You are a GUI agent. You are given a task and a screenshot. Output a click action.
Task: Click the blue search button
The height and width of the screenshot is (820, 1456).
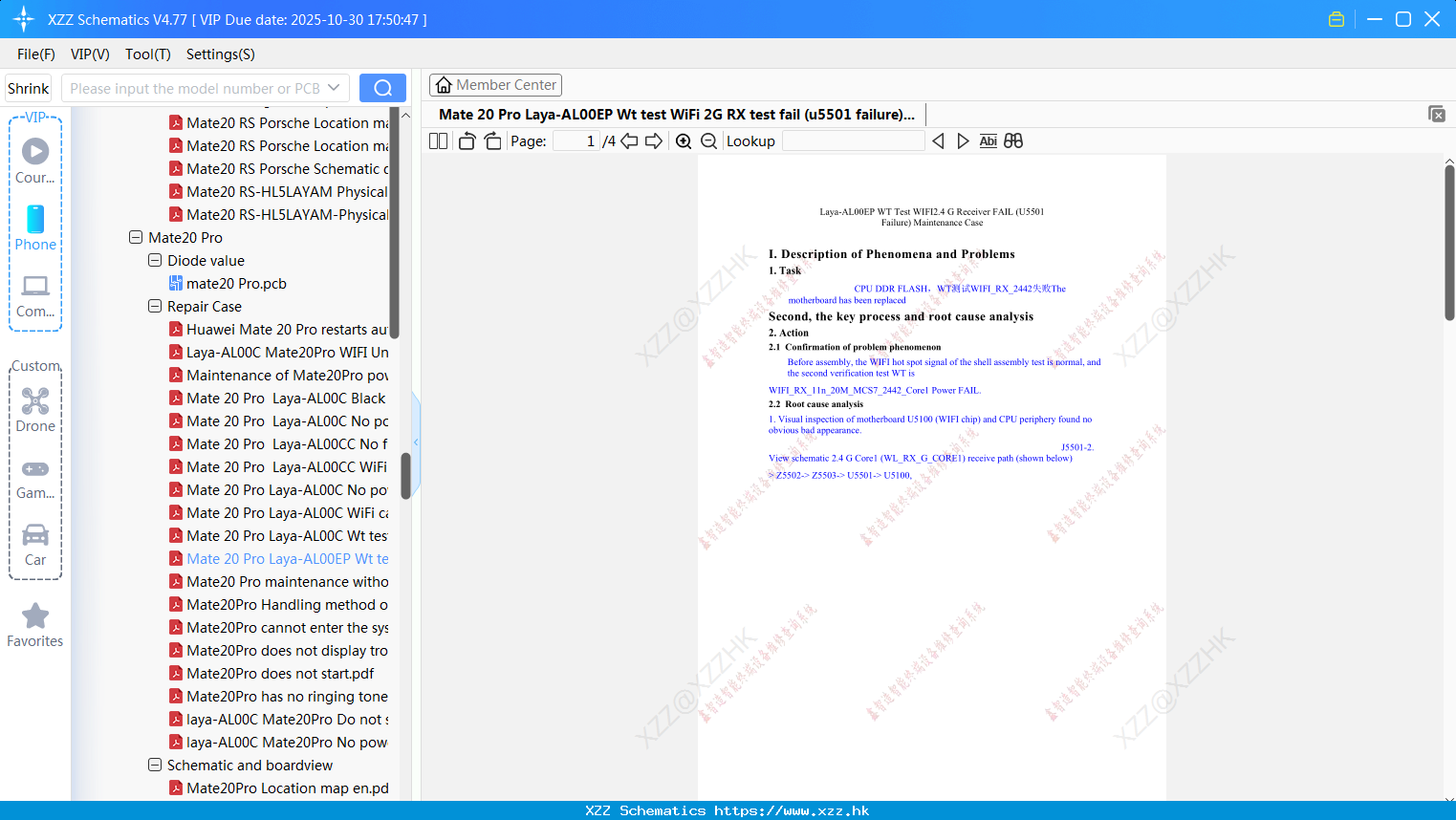tap(382, 88)
